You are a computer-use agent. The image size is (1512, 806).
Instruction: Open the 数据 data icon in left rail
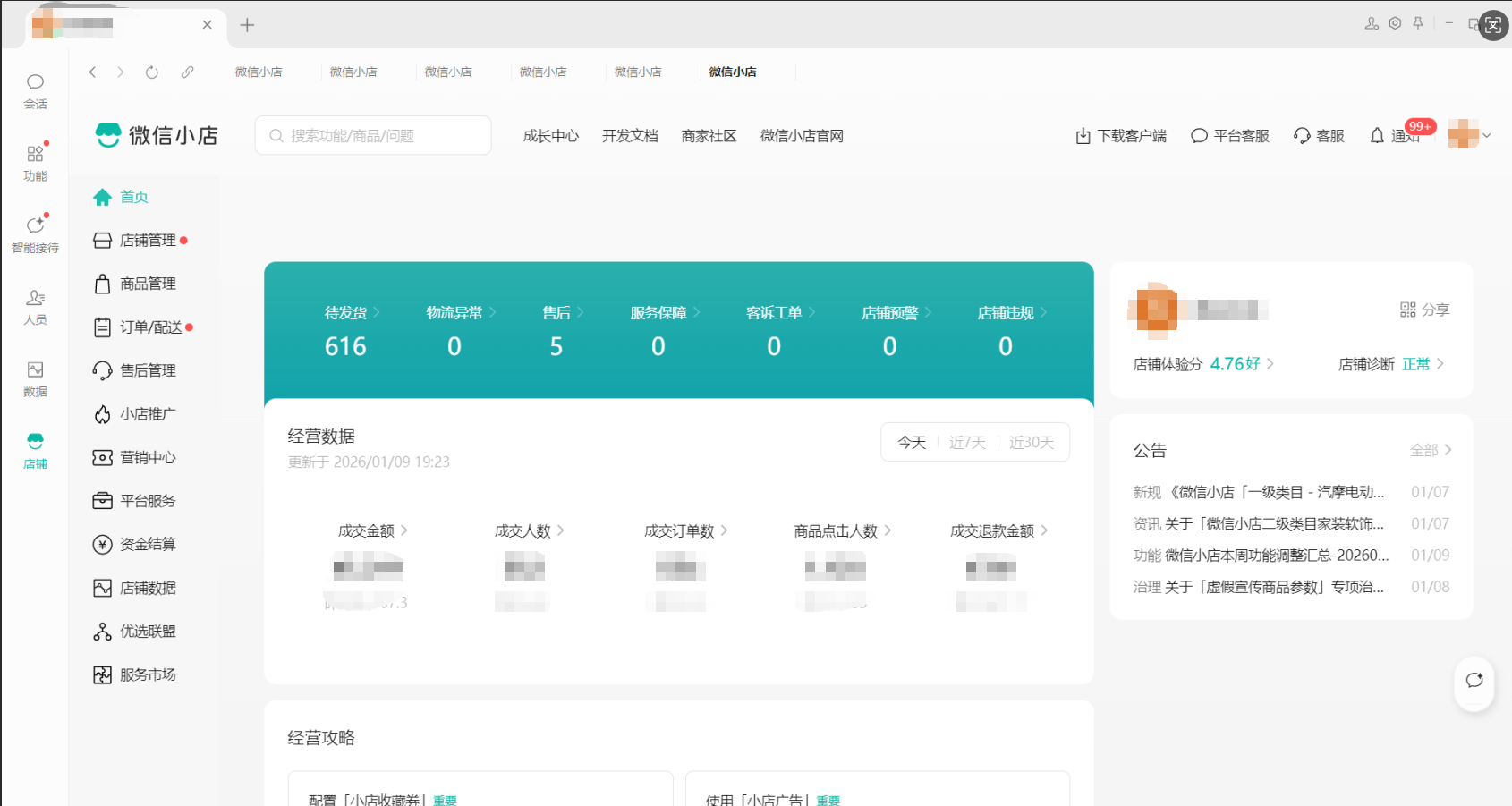(35, 378)
